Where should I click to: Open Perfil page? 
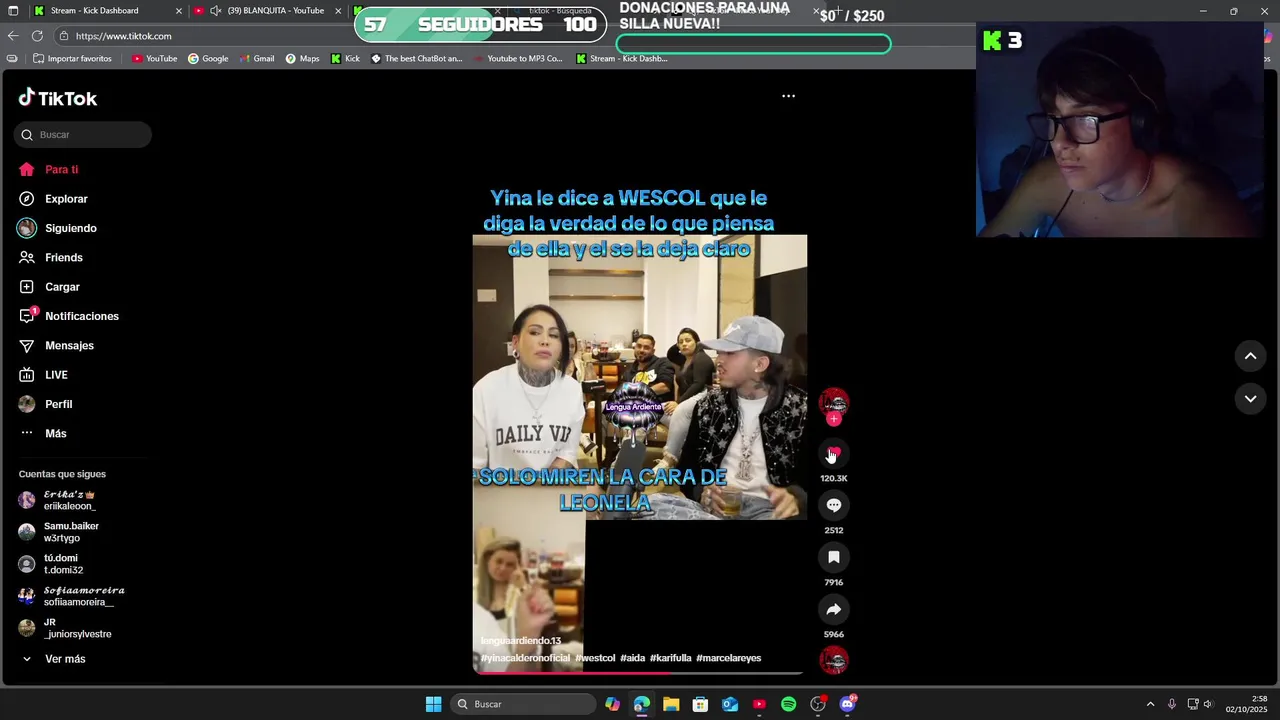click(x=45, y=404)
